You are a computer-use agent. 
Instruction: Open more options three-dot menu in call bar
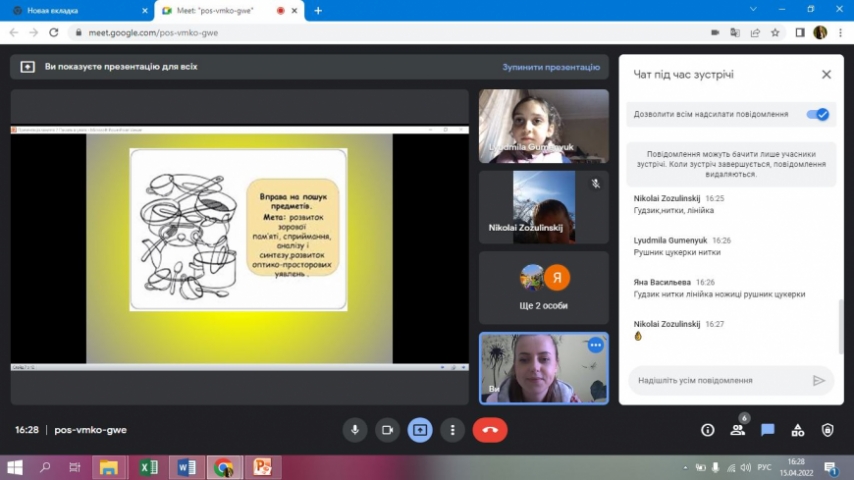pyautogui.click(x=453, y=430)
